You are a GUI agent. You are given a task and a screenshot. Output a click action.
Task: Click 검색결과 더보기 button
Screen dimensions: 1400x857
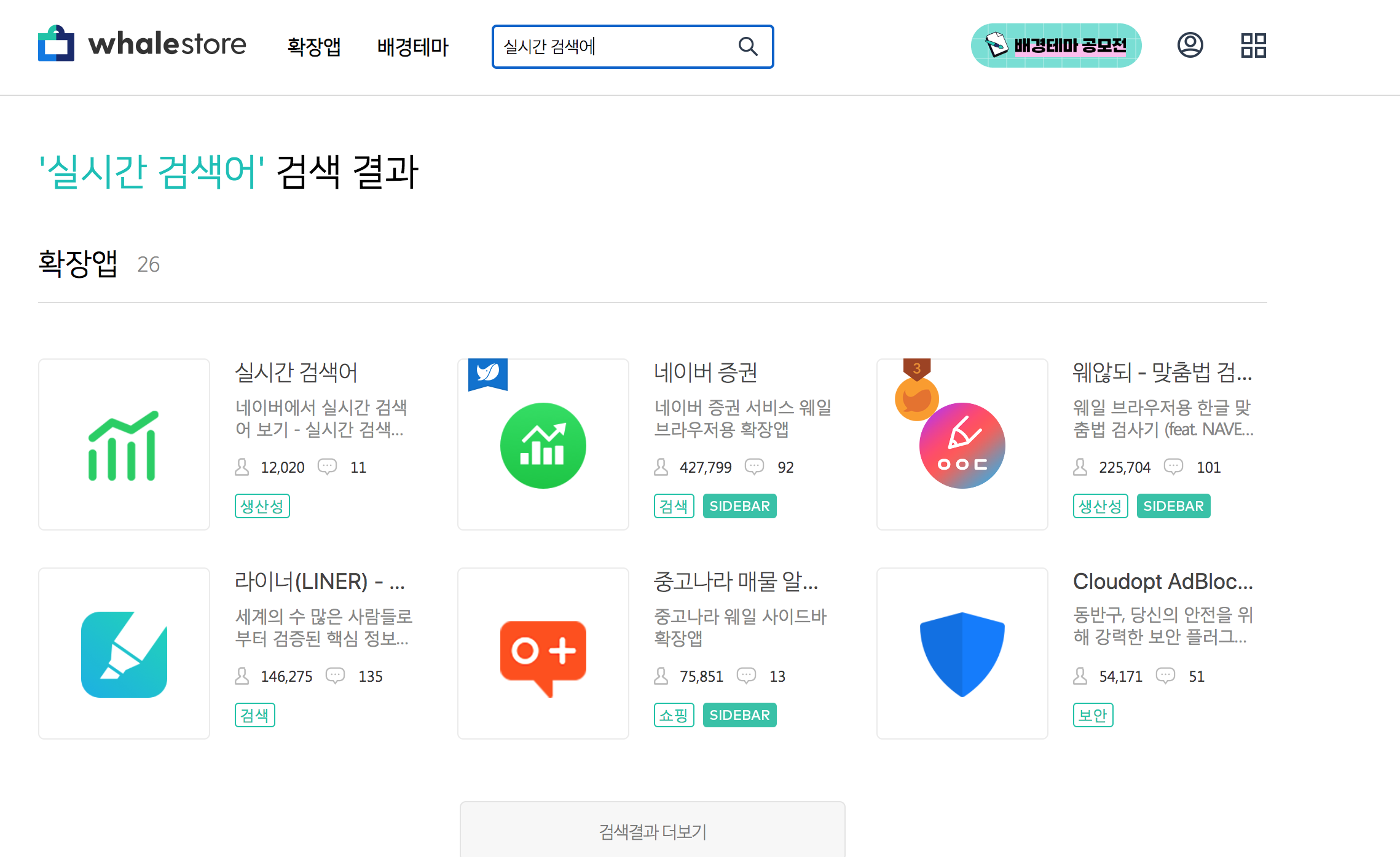(653, 829)
